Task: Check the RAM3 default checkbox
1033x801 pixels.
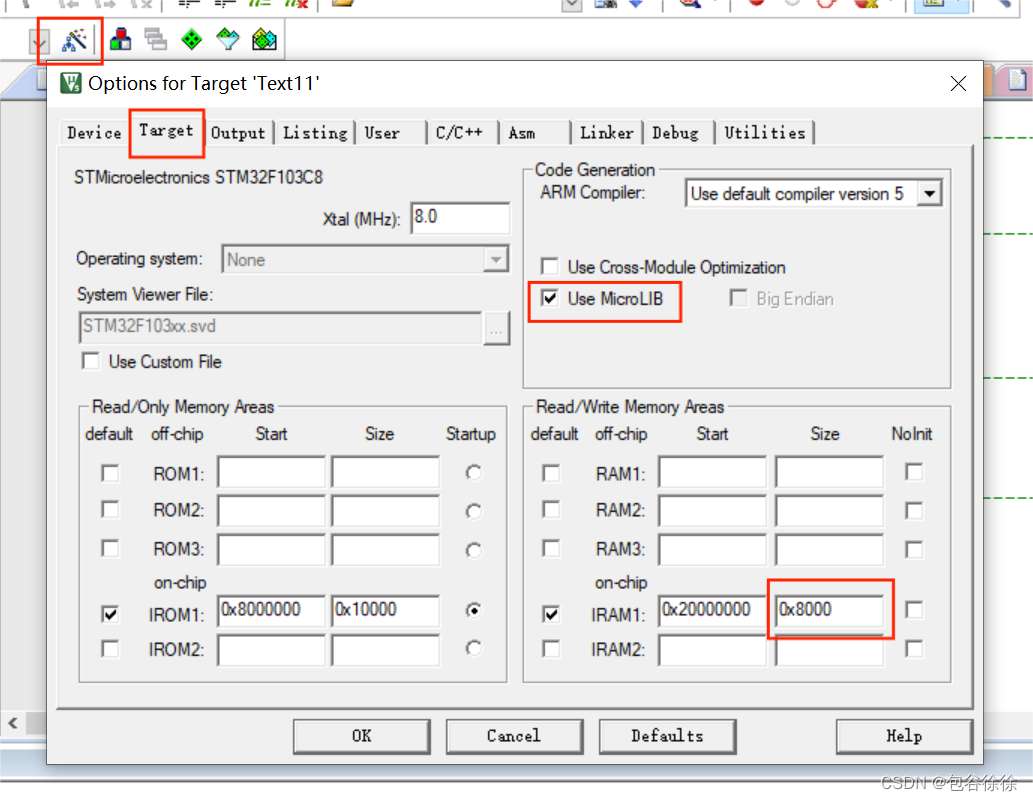Action: click(551, 548)
